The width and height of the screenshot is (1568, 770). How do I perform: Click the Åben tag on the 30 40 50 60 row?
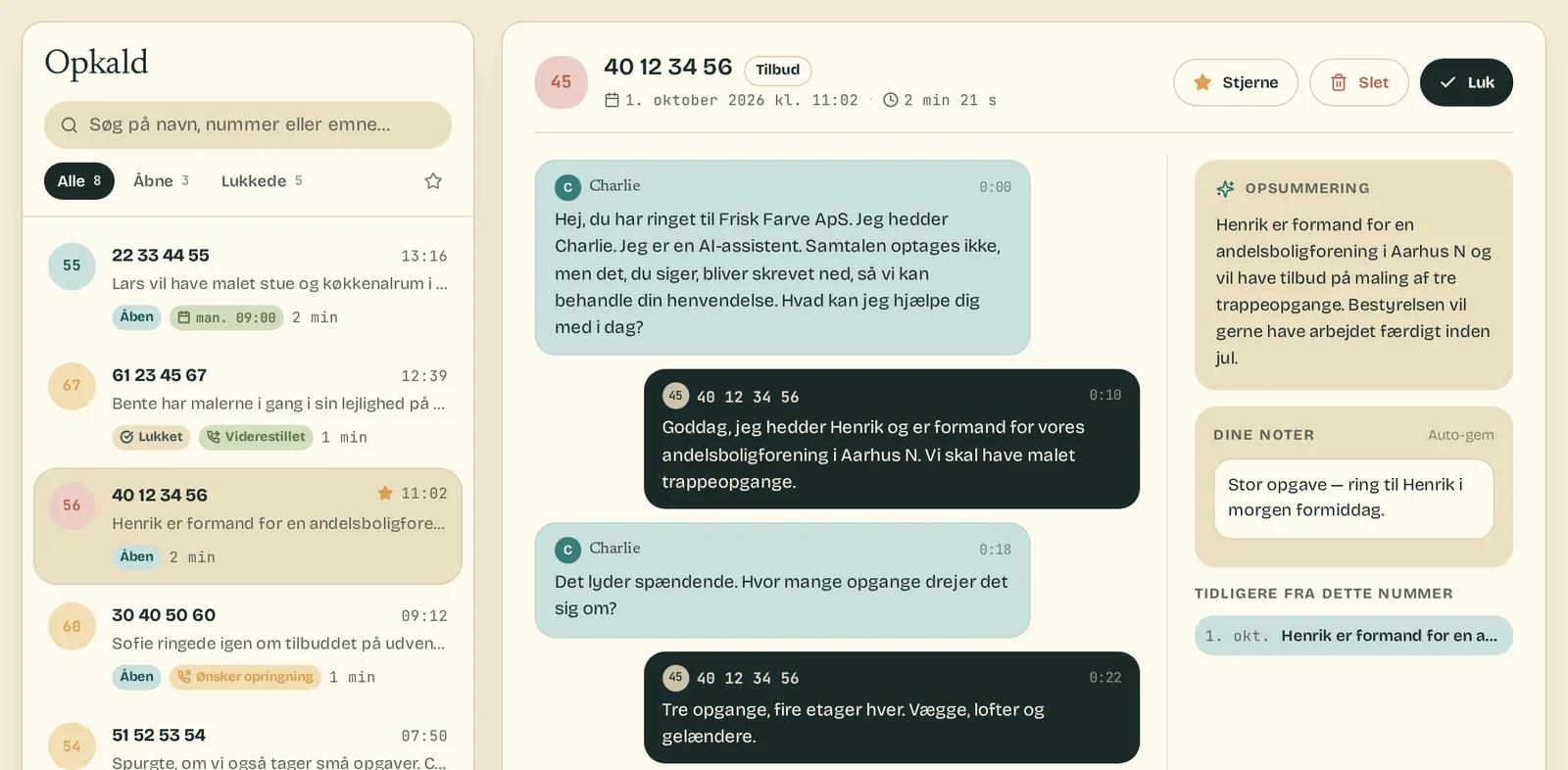[136, 677]
